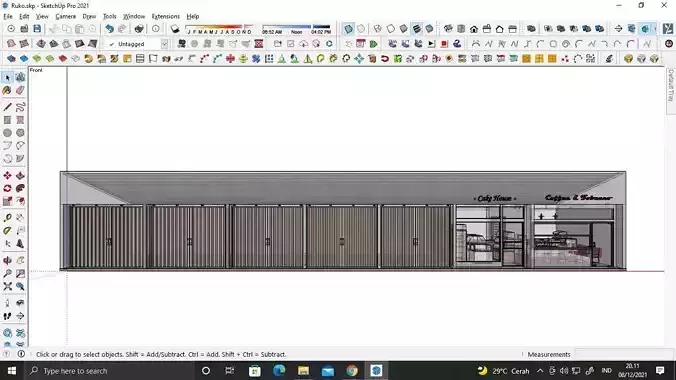Select the Zoom magnifier tool
Image resolution: width=676 pixels, height=380 pixels.
coord(7,273)
